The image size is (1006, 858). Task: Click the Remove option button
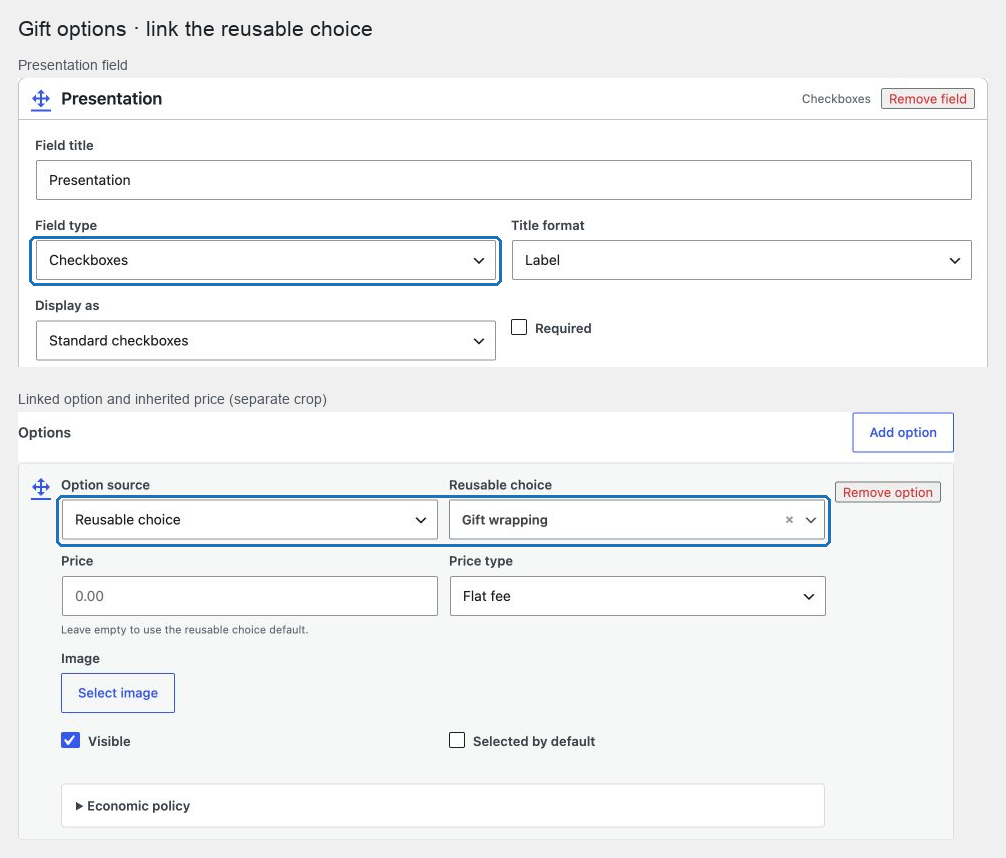tap(888, 492)
